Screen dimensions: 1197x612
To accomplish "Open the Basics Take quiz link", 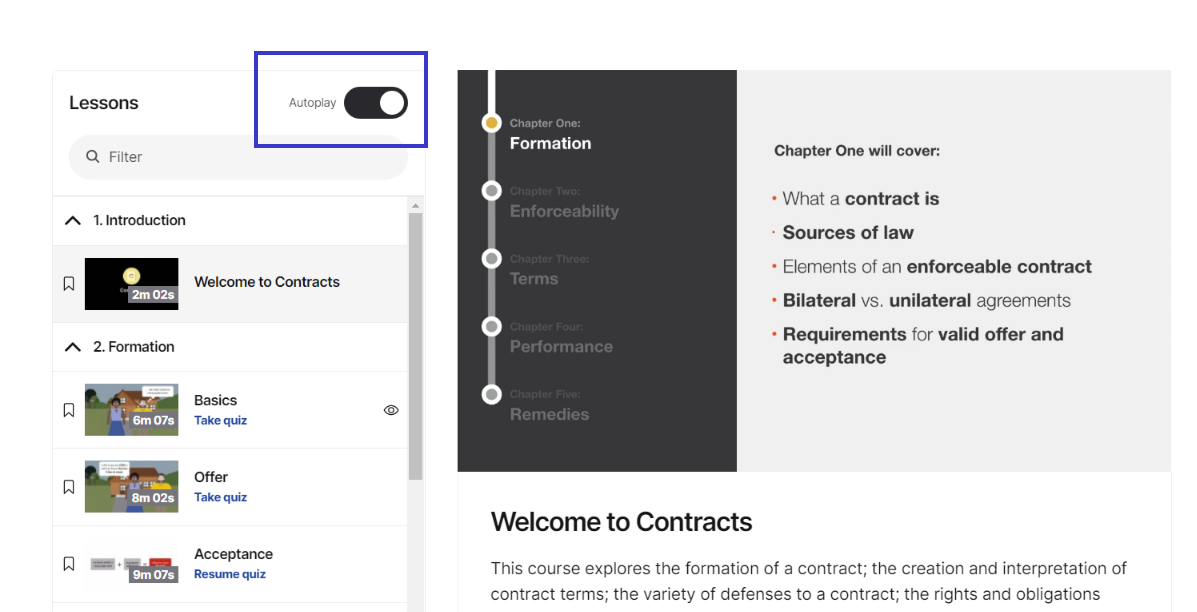I will point(221,420).
